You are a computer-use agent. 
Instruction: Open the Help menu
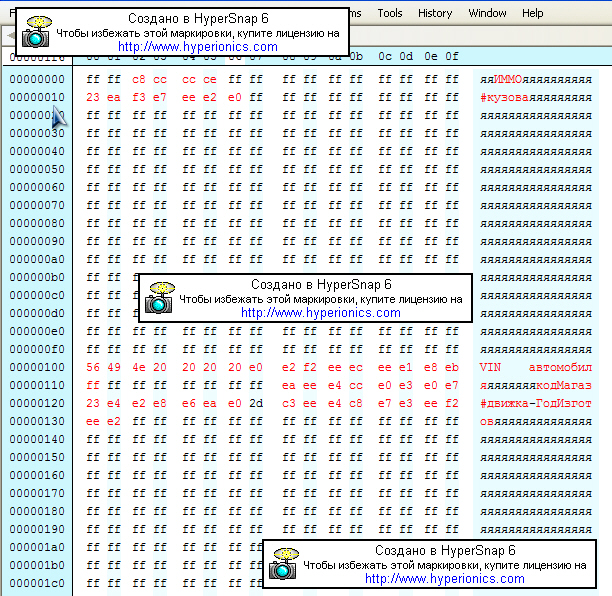533,13
